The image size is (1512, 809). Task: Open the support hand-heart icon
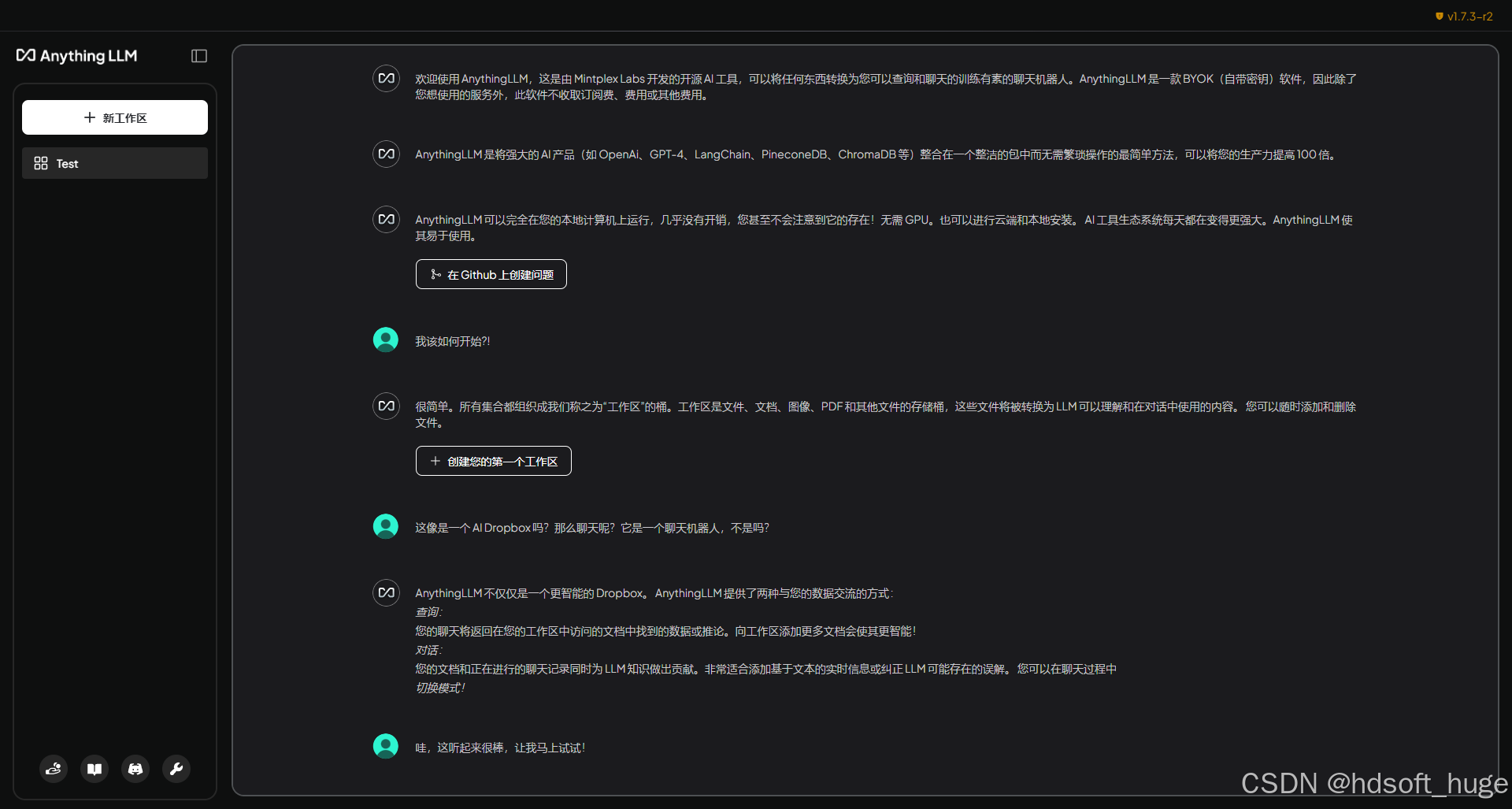coord(54,769)
